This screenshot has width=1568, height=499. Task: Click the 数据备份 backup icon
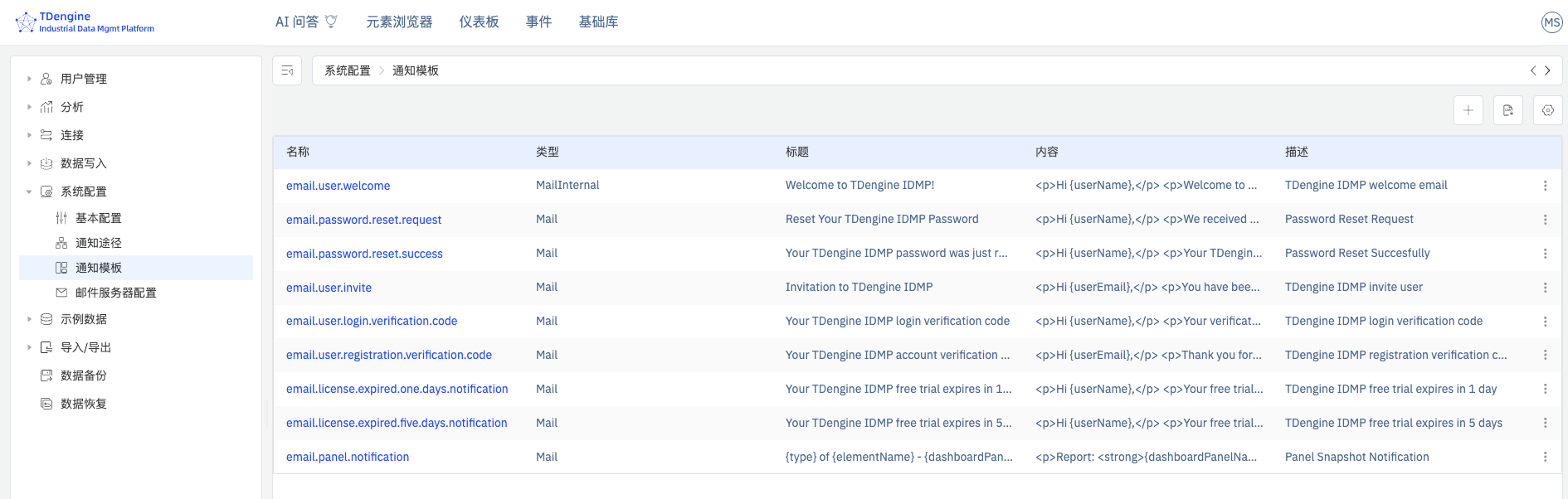click(46, 375)
